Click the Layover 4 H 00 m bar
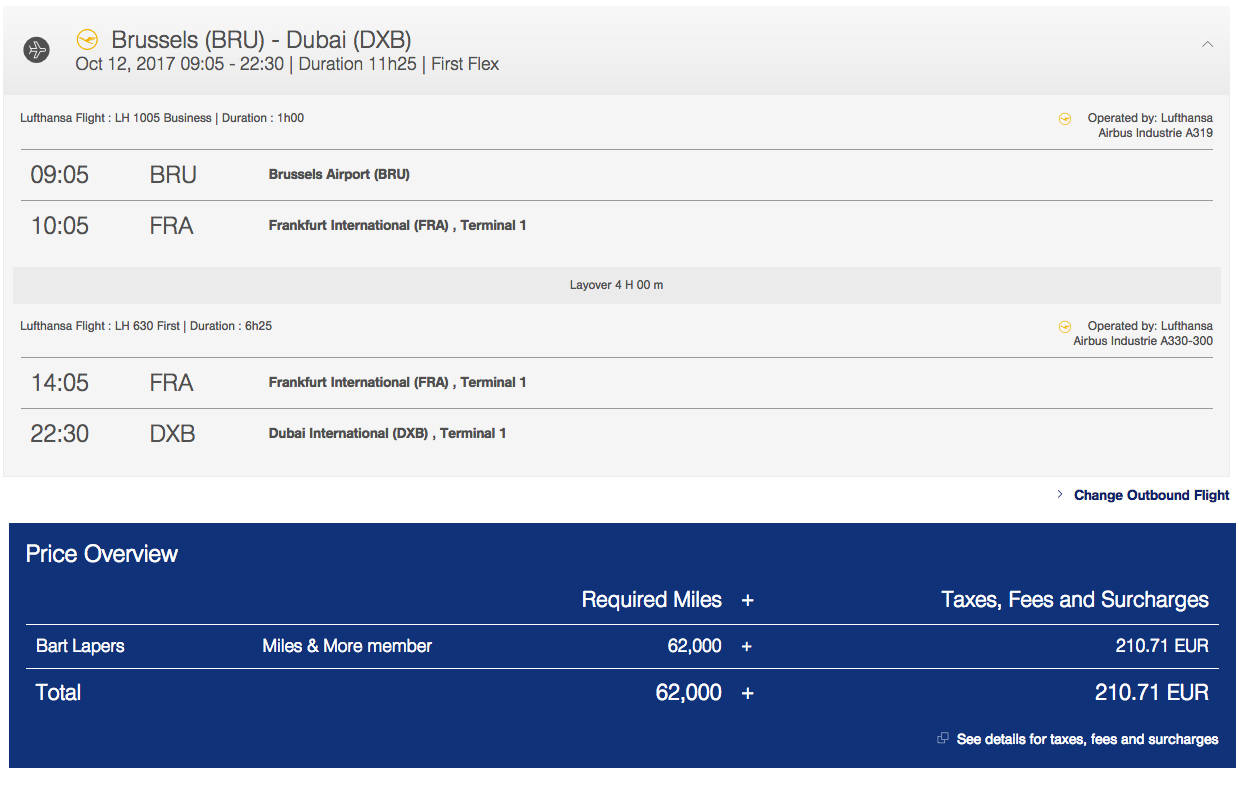 click(x=616, y=285)
